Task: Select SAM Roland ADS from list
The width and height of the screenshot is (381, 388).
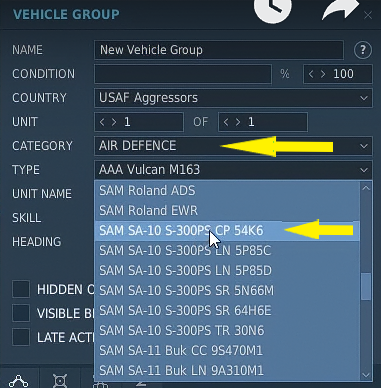Action: (227, 191)
